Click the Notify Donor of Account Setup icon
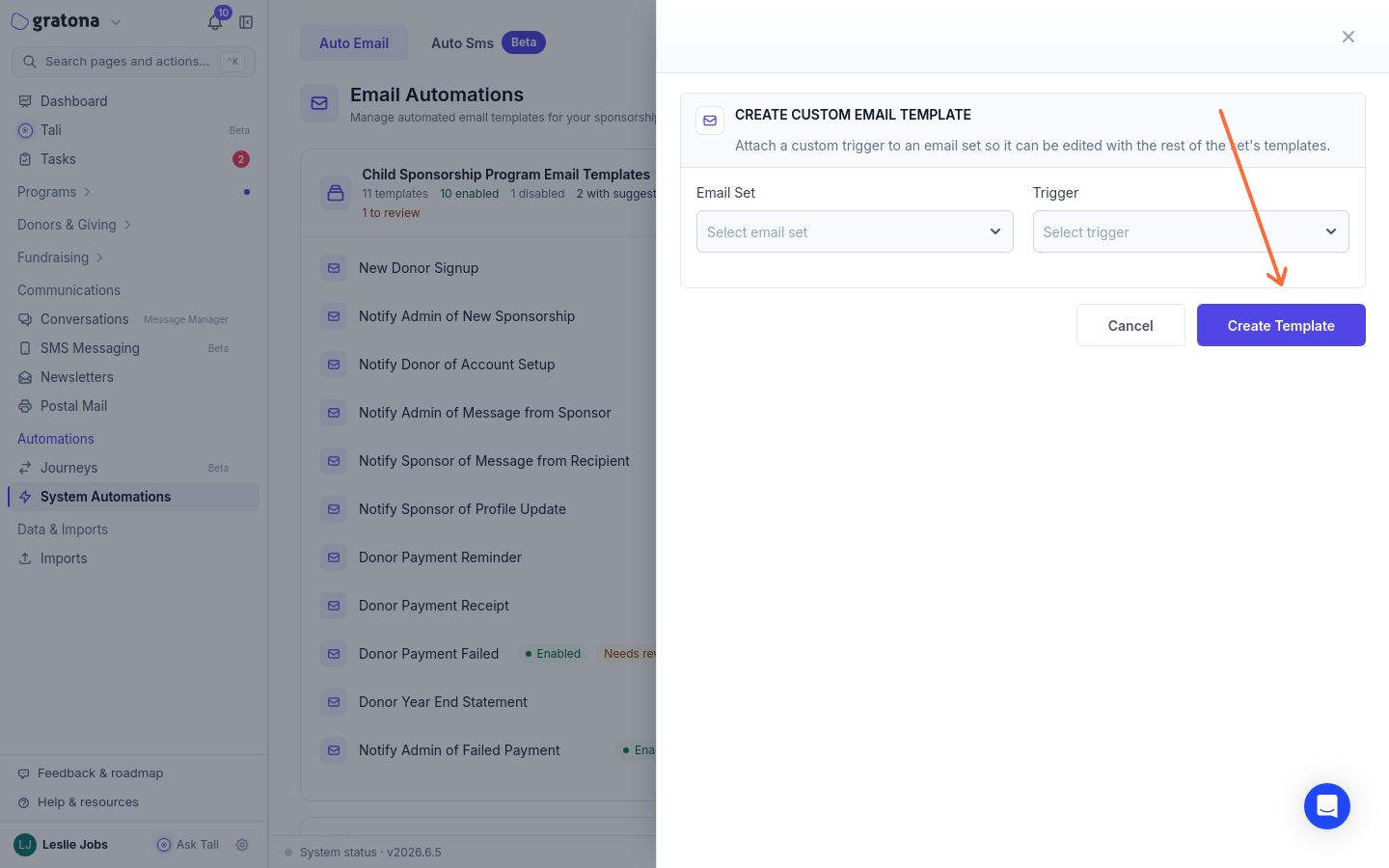The height and width of the screenshot is (868, 1389). pyautogui.click(x=334, y=365)
